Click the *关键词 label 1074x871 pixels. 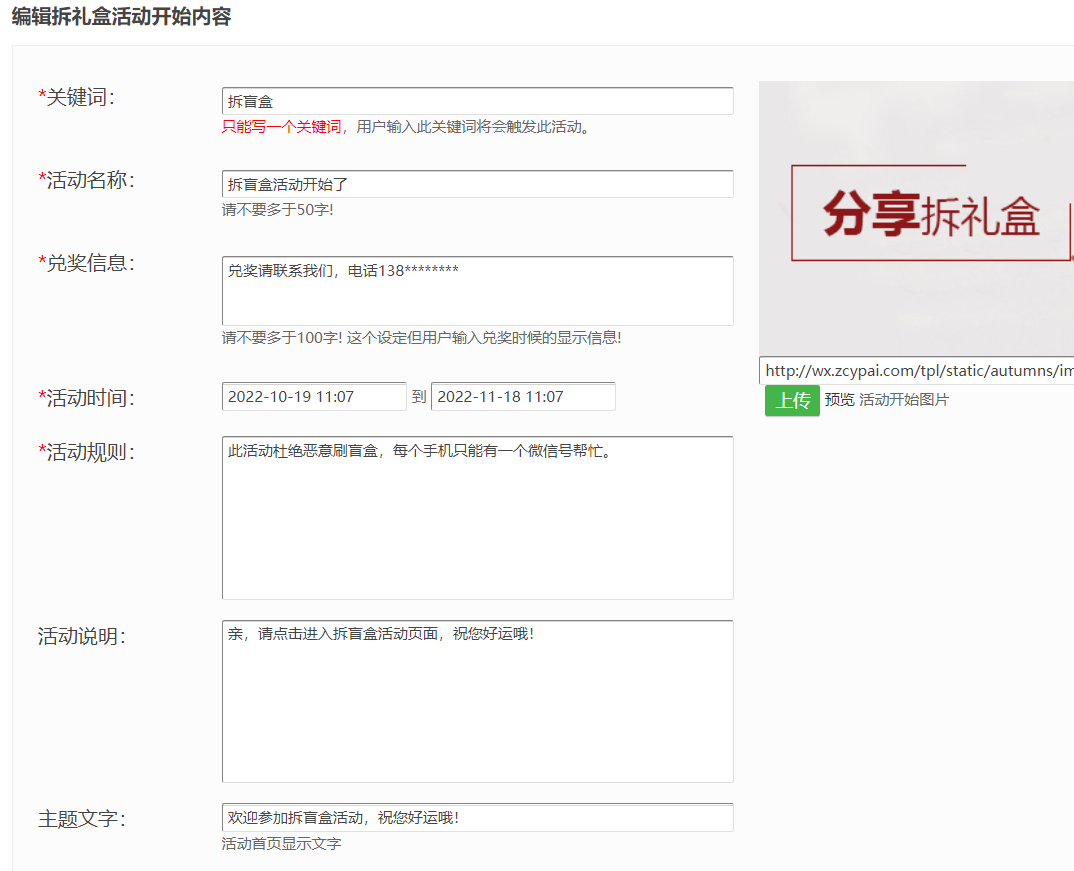coord(77,97)
